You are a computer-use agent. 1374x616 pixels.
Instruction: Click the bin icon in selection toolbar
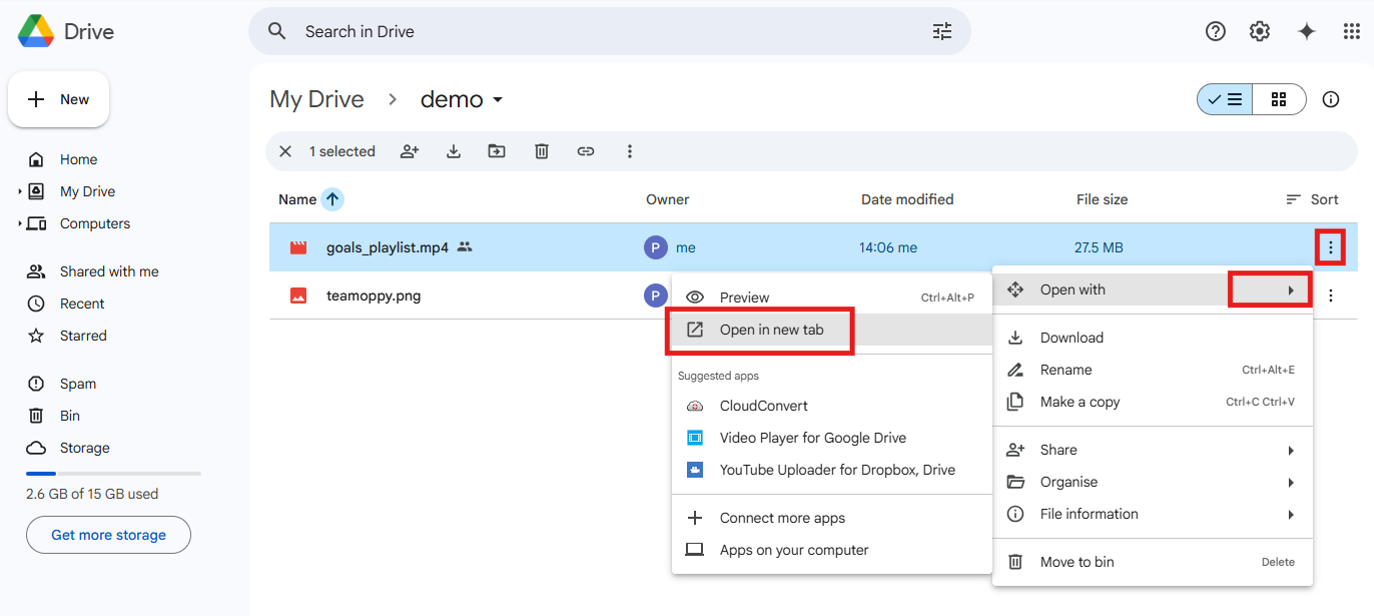pos(541,152)
